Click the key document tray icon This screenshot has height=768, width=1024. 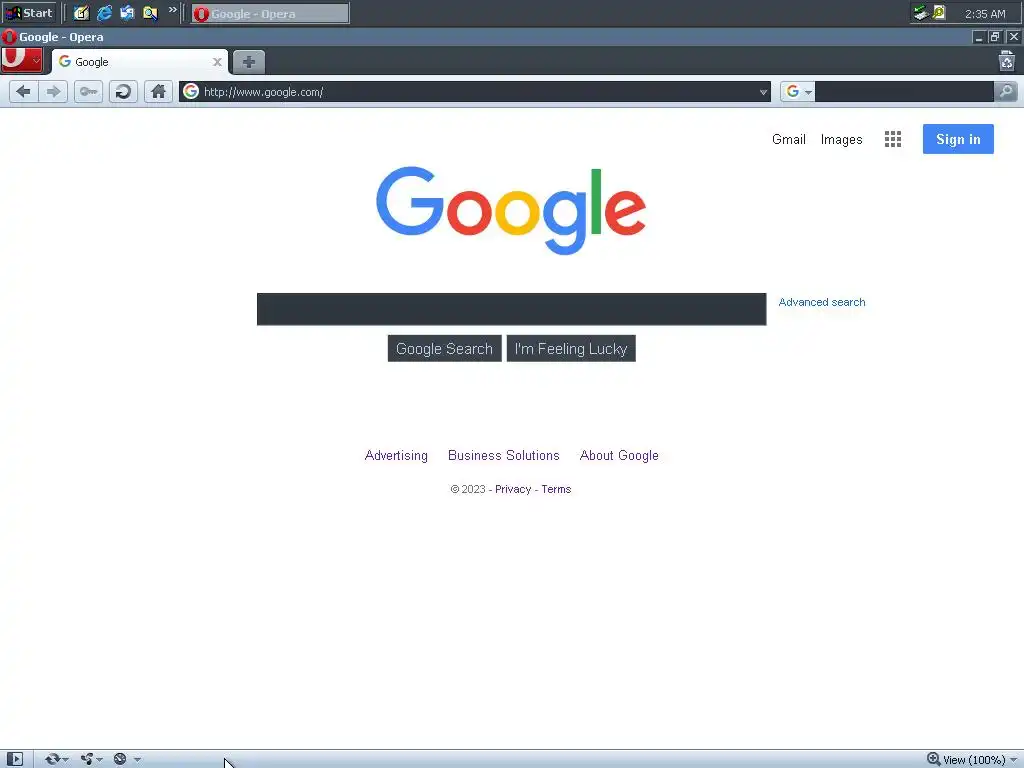(x=938, y=13)
